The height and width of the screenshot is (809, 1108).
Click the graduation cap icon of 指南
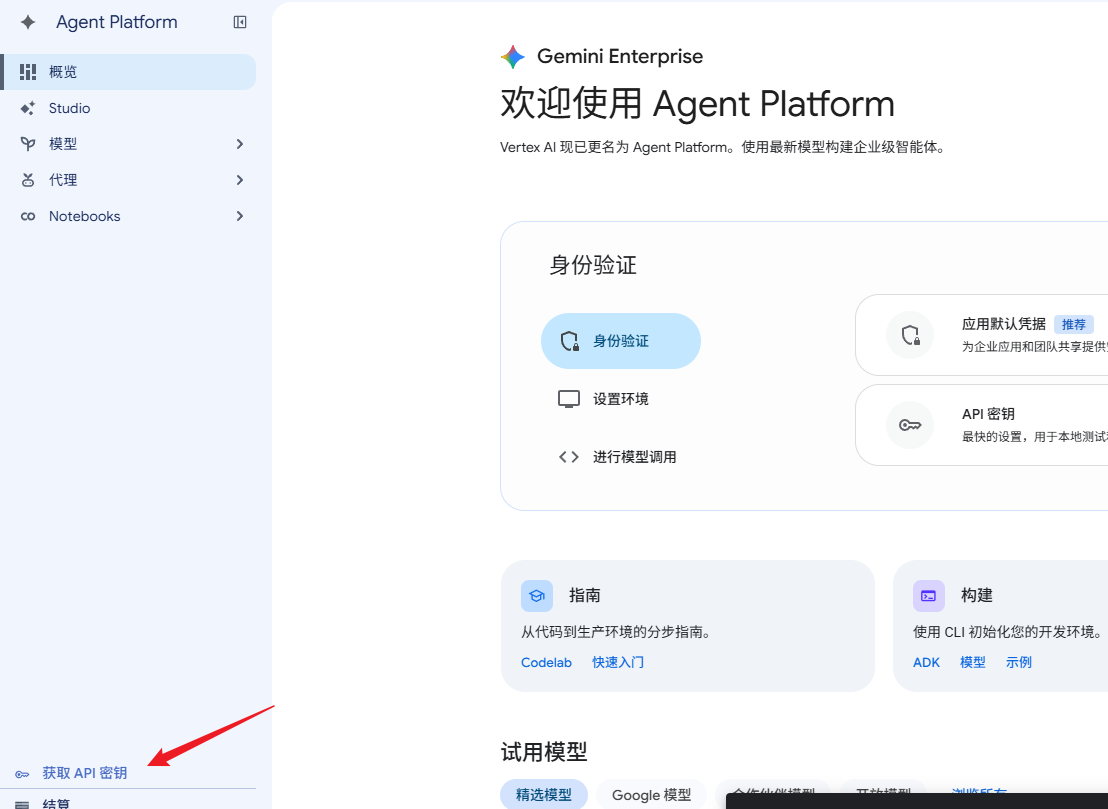point(537,596)
